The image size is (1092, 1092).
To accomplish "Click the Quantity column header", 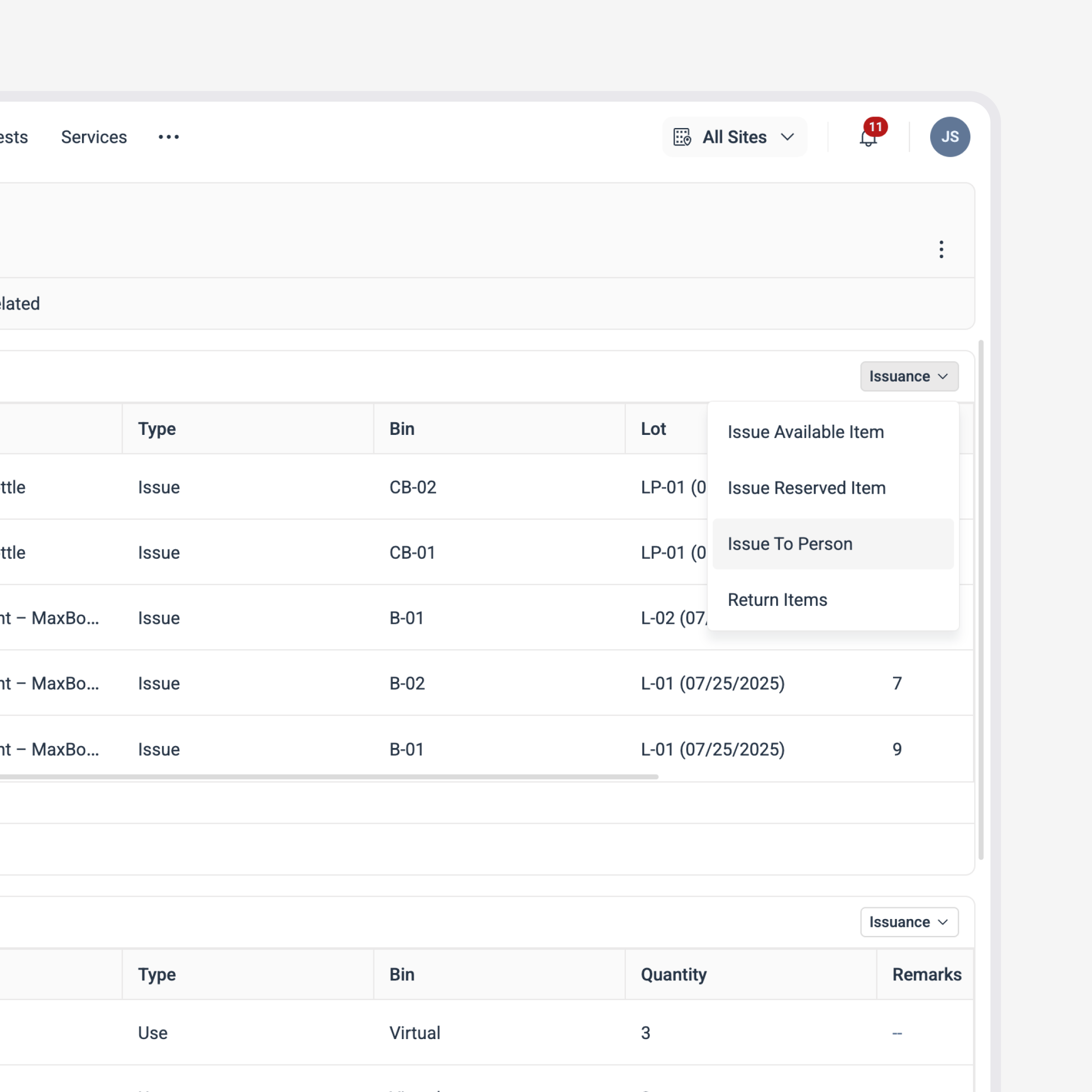I will (673, 975).
